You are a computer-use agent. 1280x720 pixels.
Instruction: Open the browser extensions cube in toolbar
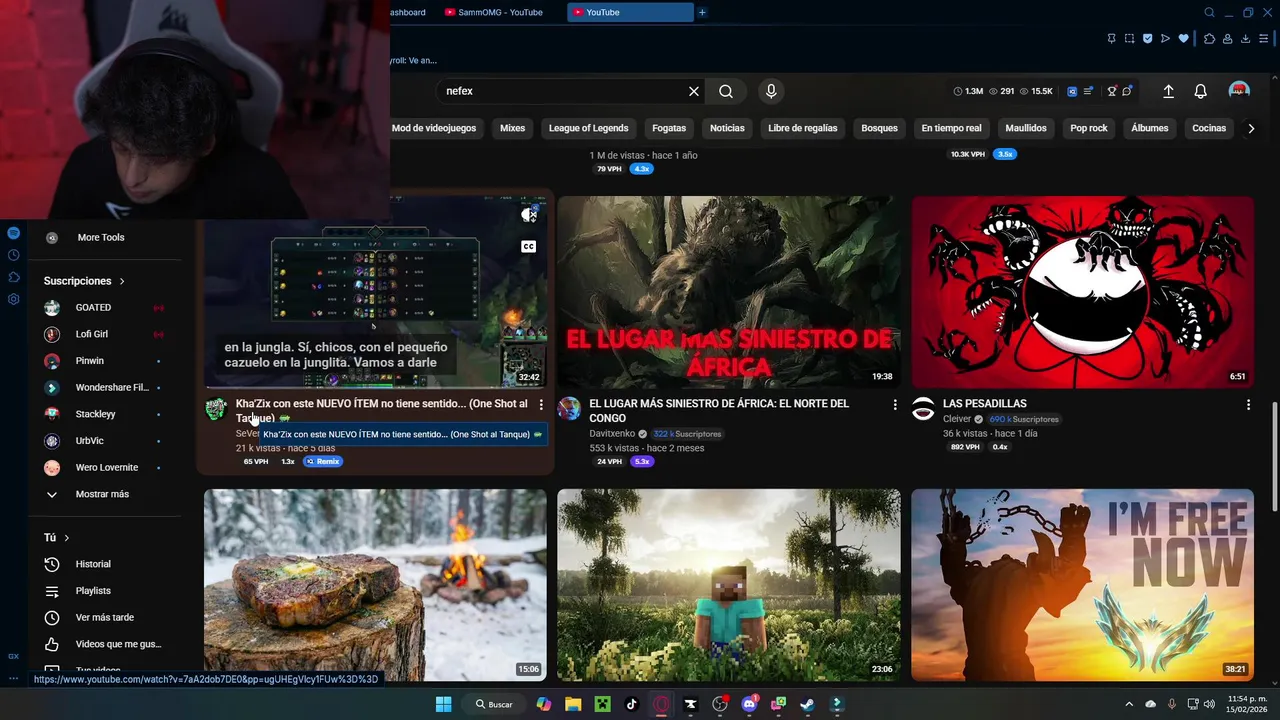click(x=1209, y=39)
